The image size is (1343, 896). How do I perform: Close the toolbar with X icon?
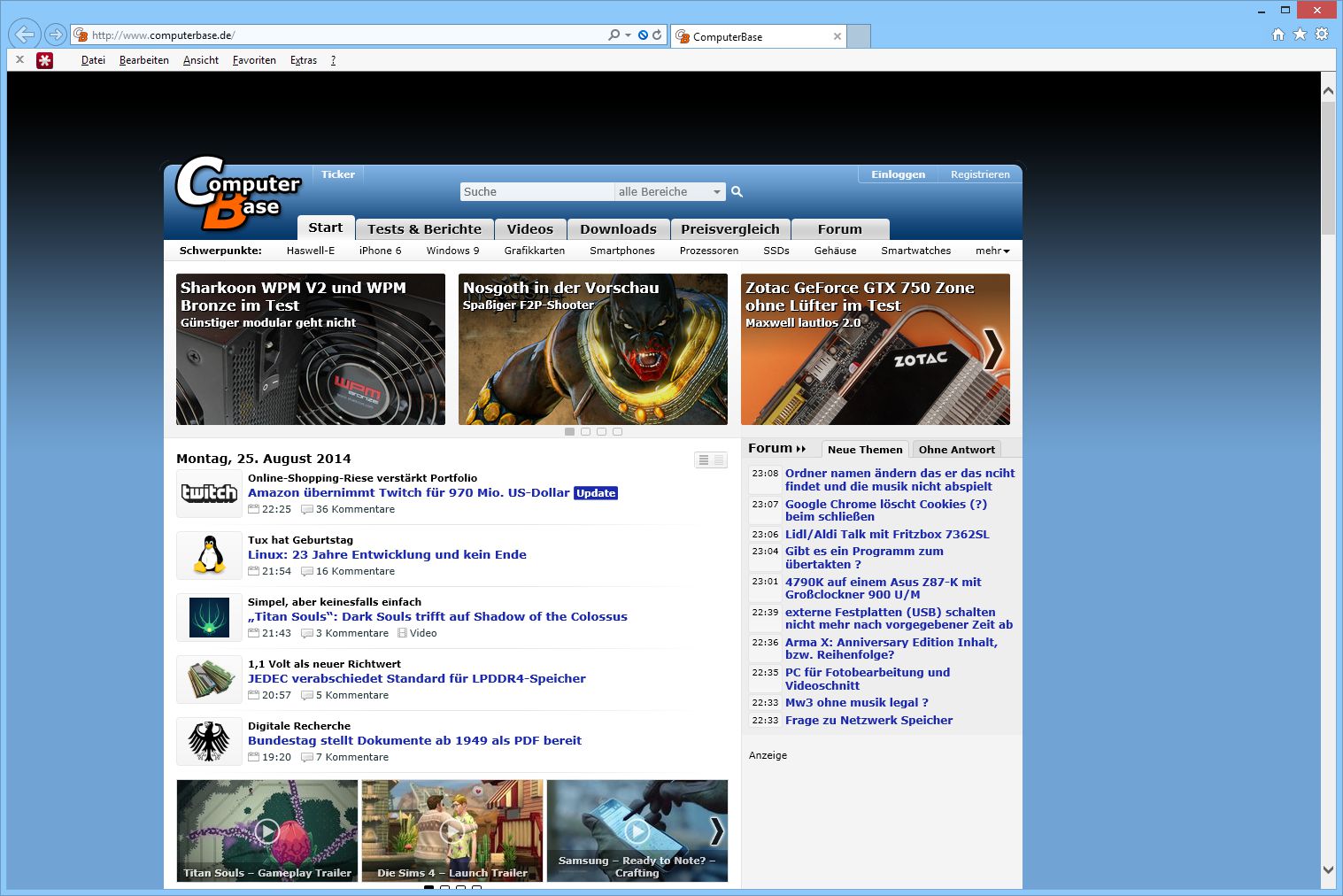coord(19,60)
